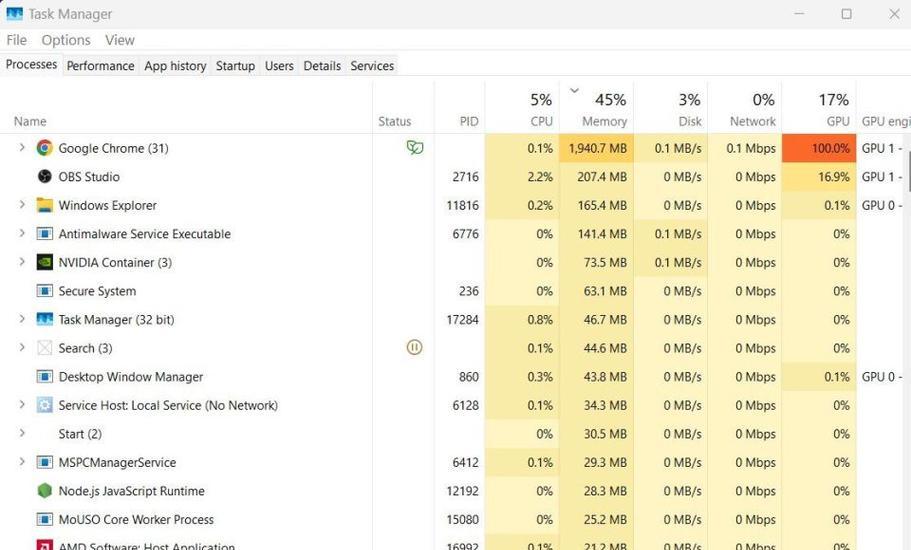The image size is (911, 550).
Task: Expand the Windows Explorer process
Action: click(22, 204)
